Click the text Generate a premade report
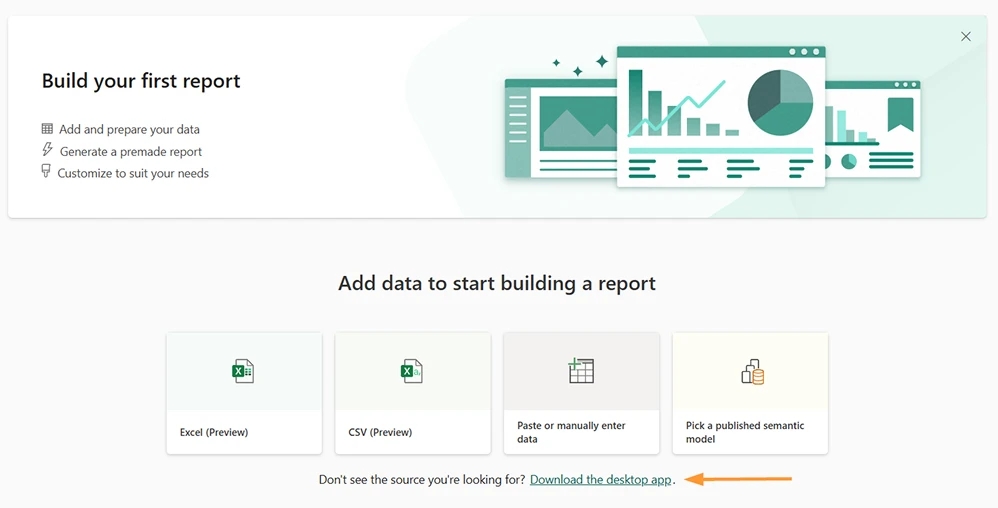The height and width of the screenshot is (508, 998). point(130,152)
